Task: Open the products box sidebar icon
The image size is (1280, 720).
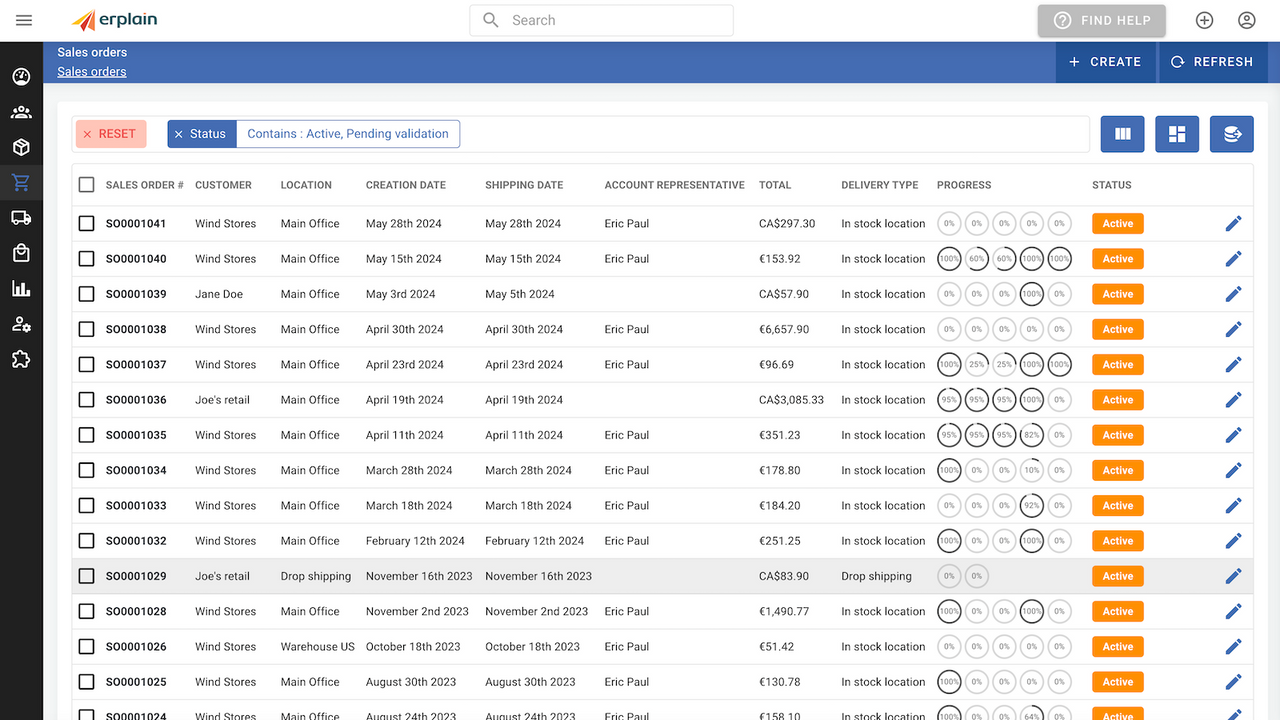Action: point(21,147)
